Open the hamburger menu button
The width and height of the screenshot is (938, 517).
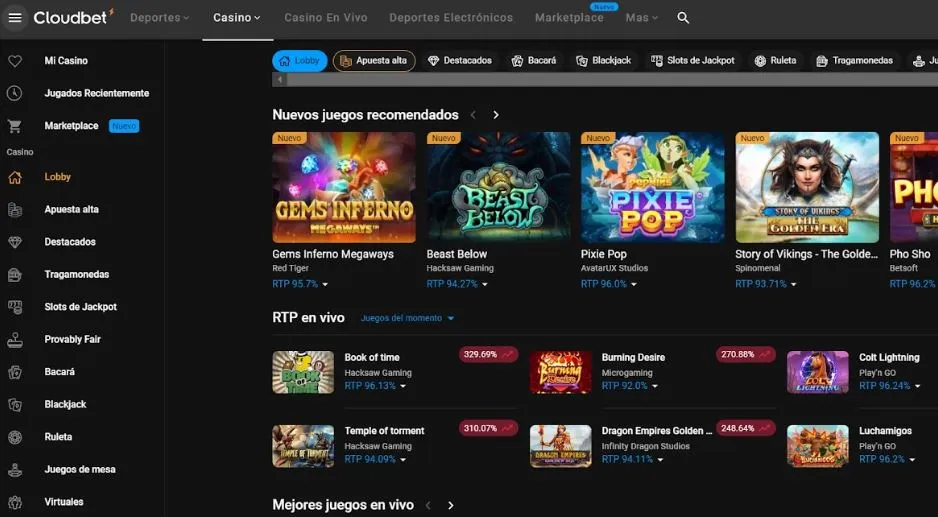(15, 18)
